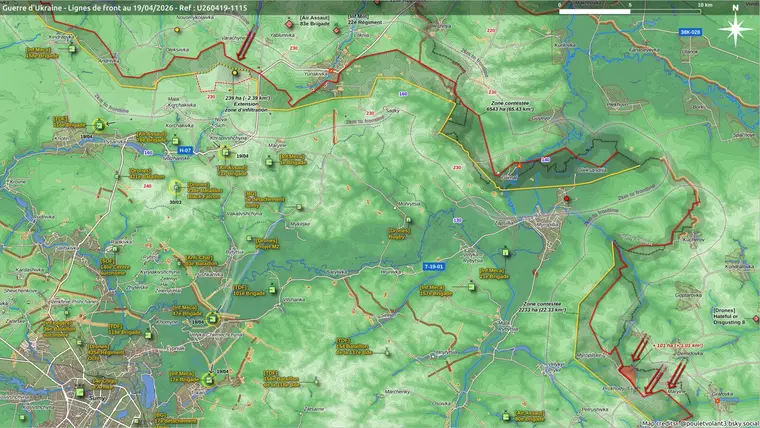Click the 21e Brigade Inf Meca marker

[506, 252]
